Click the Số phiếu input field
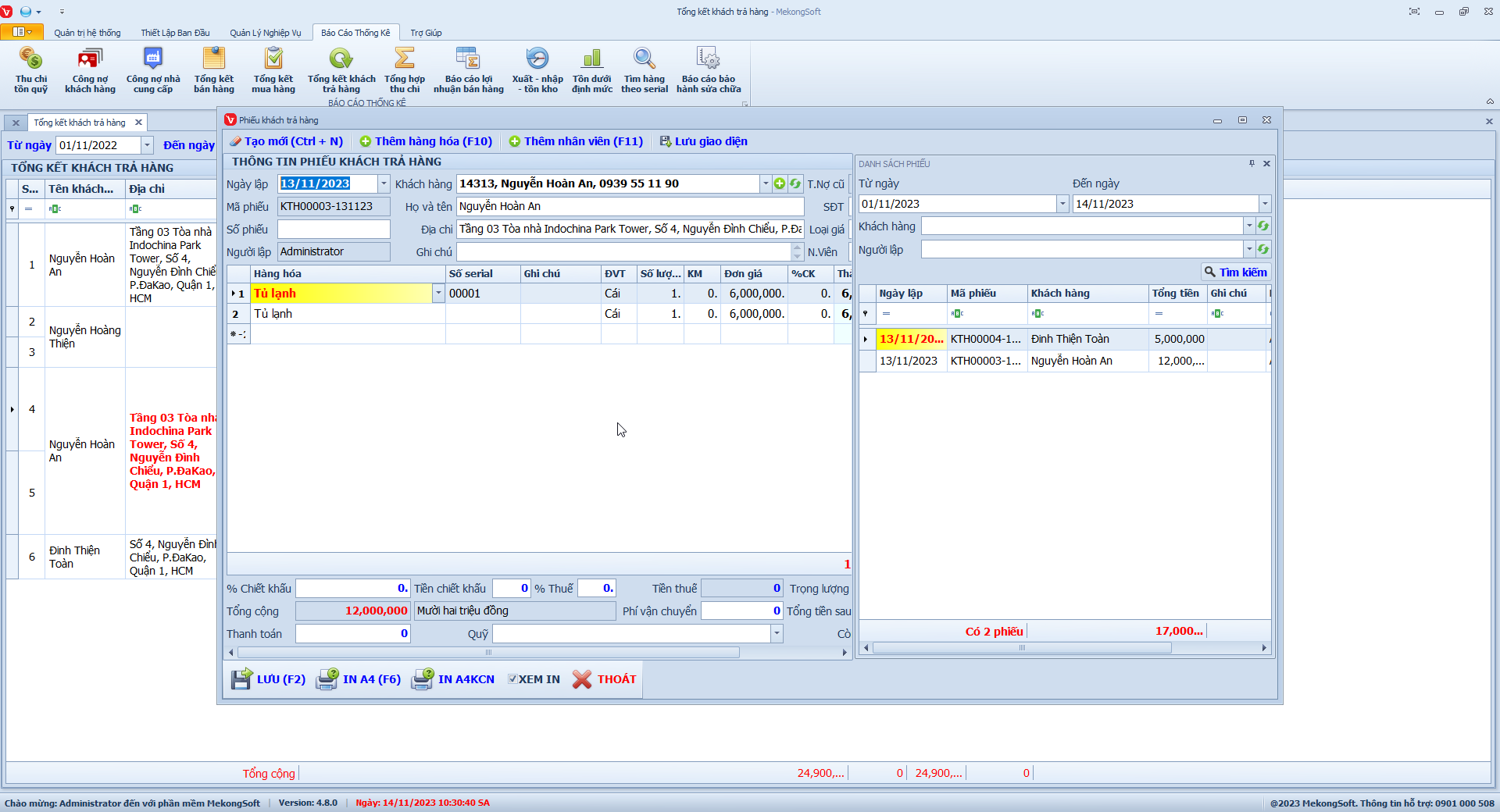The height and width of the screenshot is (812, 1500). (334, 230)
